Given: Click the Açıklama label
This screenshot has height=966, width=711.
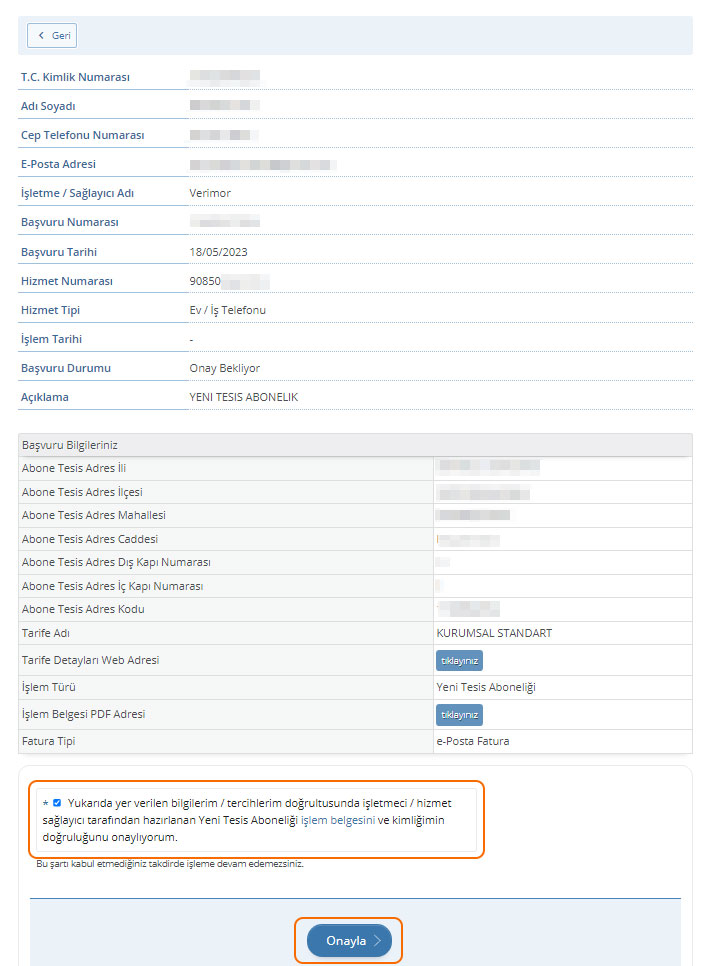Looking at the screenshot, I should (x=45, y=397).
